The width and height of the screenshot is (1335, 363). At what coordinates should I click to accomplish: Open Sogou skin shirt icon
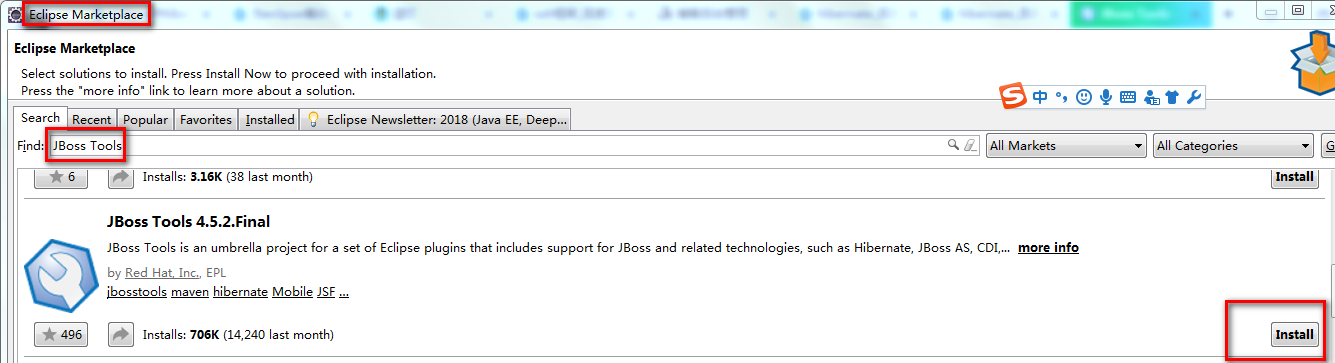(x=1172, y=97)
